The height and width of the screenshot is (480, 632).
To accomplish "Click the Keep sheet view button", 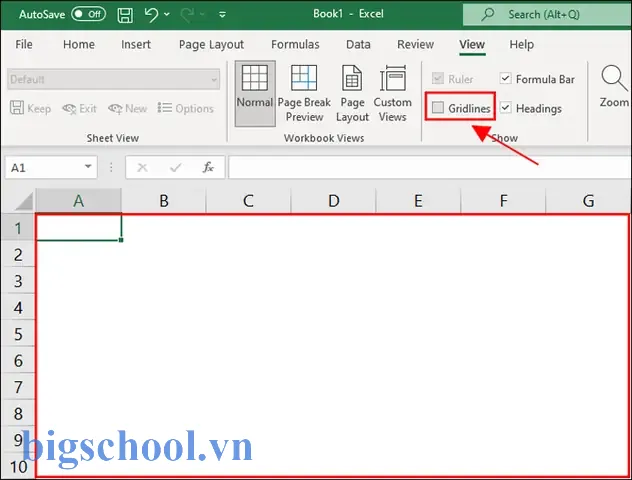I will tap(30, 108).
